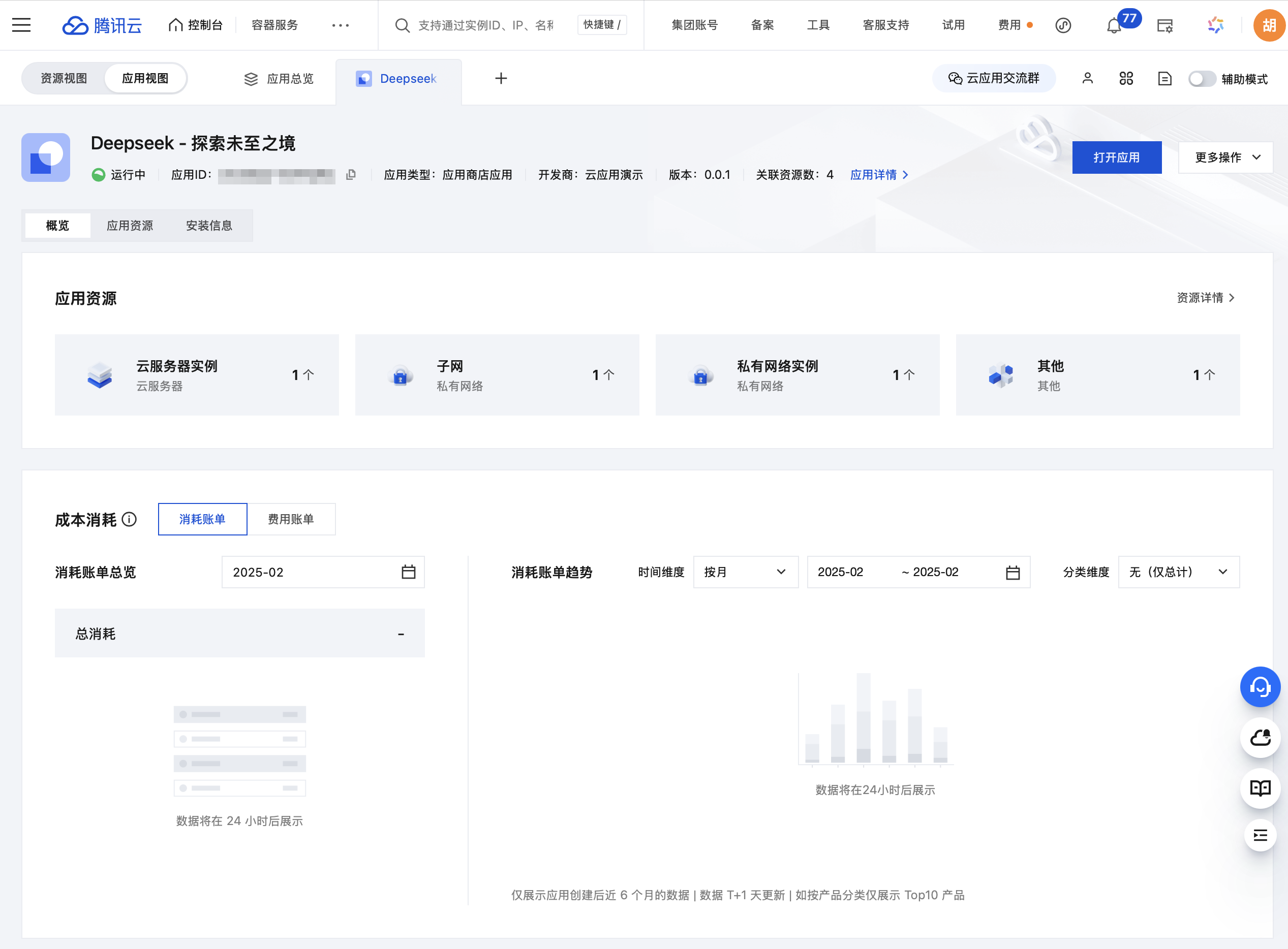
Task: Click the user profile icon in toolbar
Action: [x=1087, y=78]
